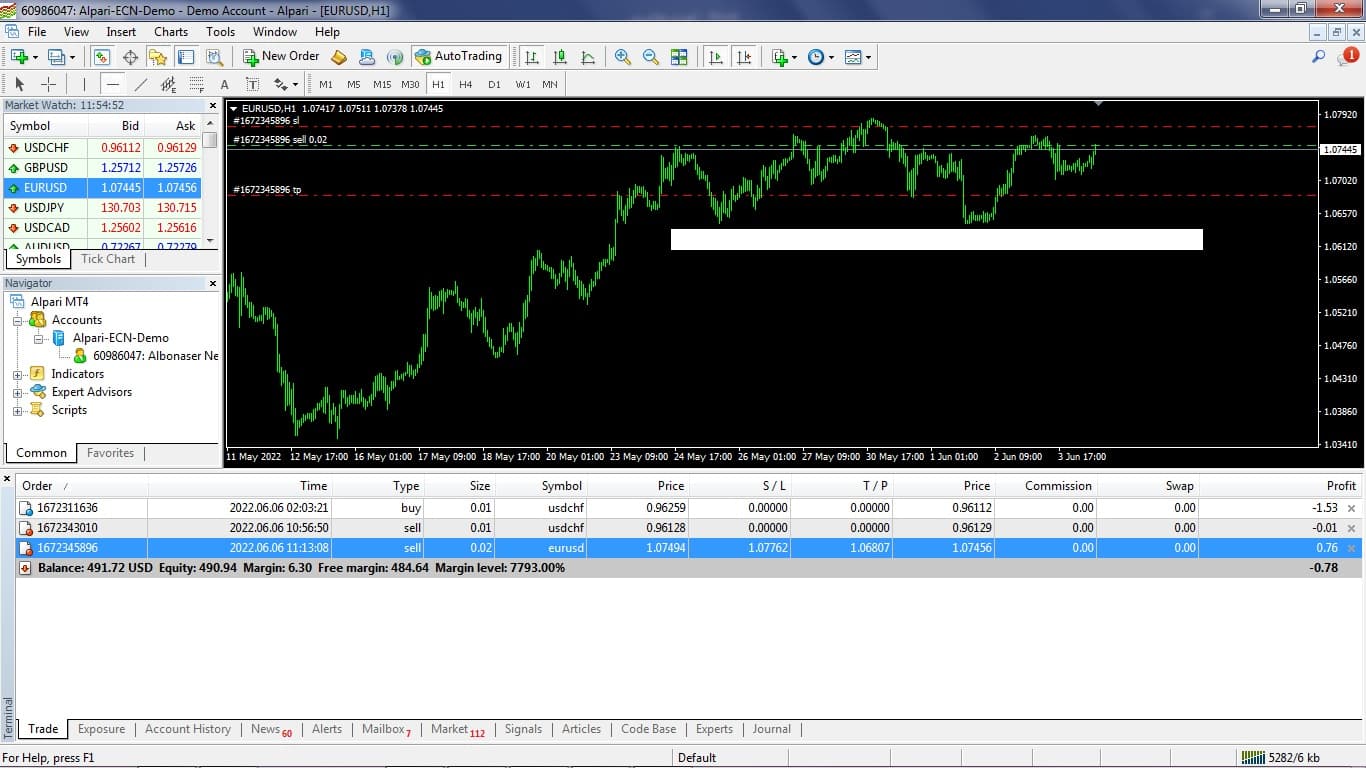Click the Signals antenna toolbar icon
Screen dimensions: 1366x768
[395, 57]
